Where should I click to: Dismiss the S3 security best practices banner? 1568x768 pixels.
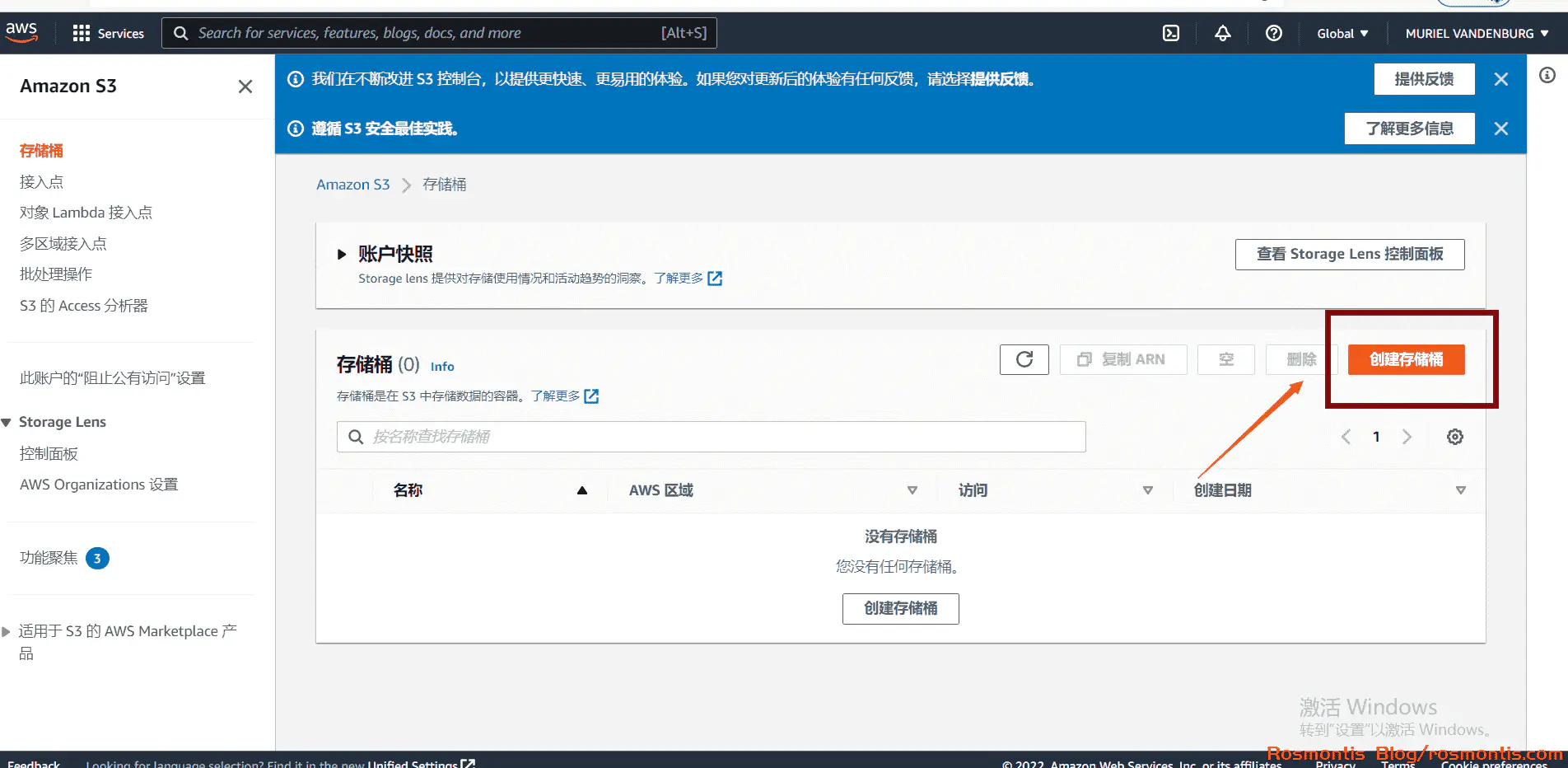pyautogui.click(x=1501, y=129)
